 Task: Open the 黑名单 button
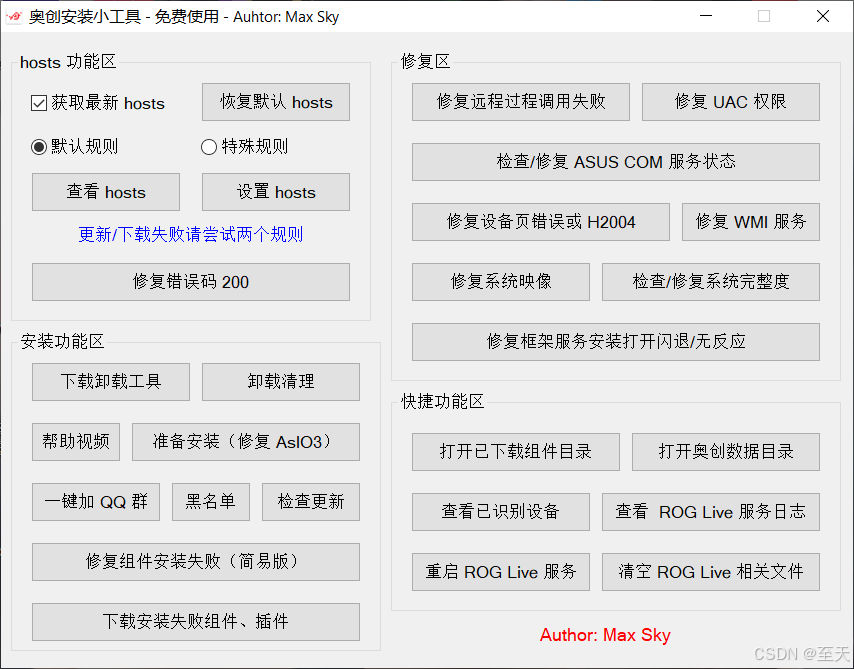click(211, 502)
